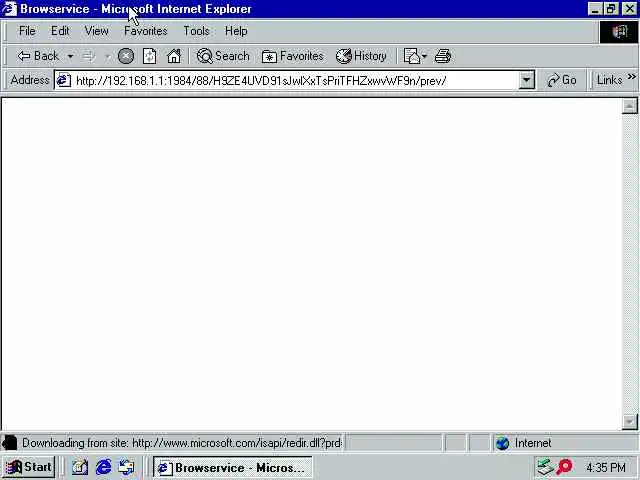Open the File menu

(x=27, y=31)
